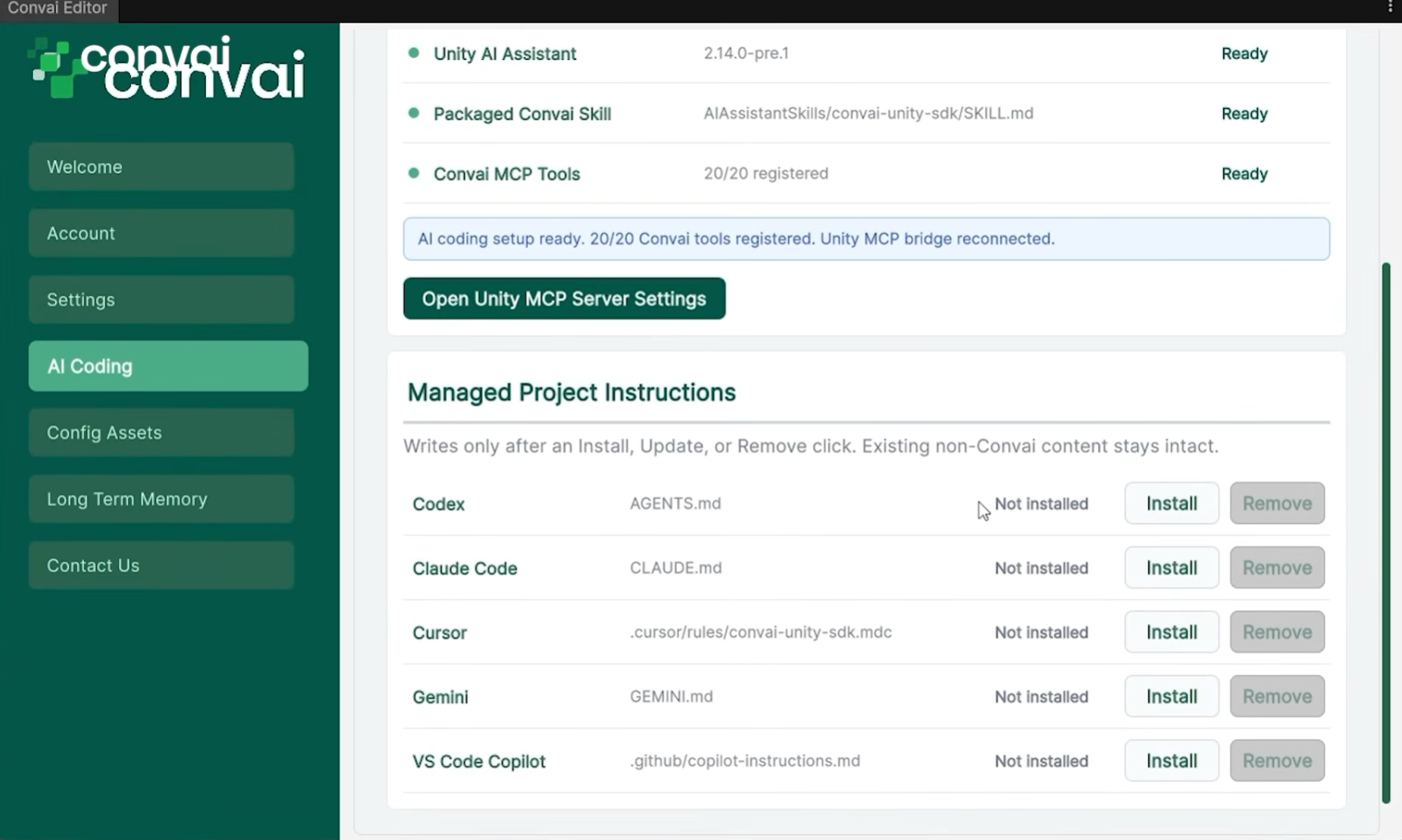The image size is (1402, 840).
Task: Click Open Unity MCP Server Settings button
Action: pos(564,299)
